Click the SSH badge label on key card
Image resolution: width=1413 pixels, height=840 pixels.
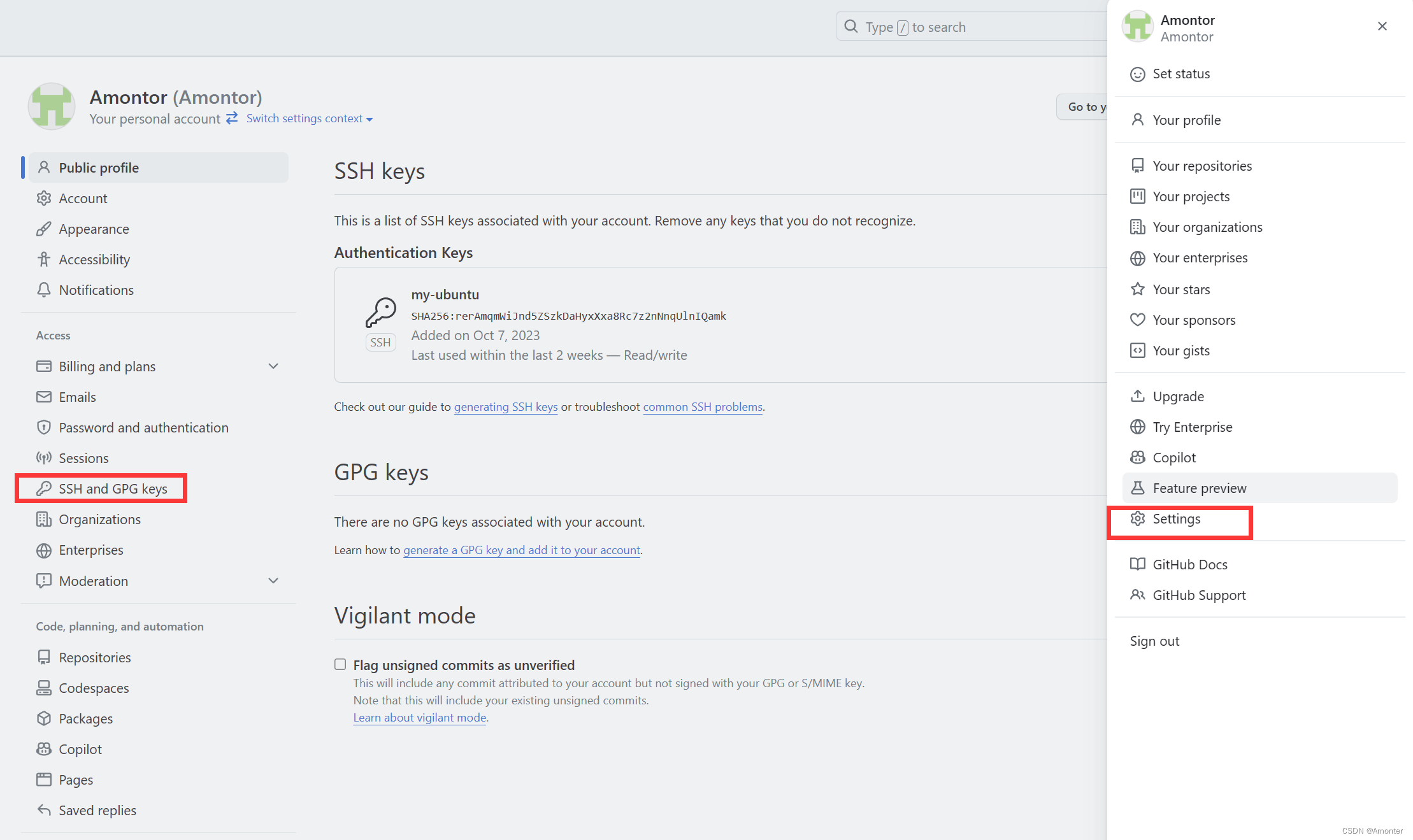pos(381,343)
